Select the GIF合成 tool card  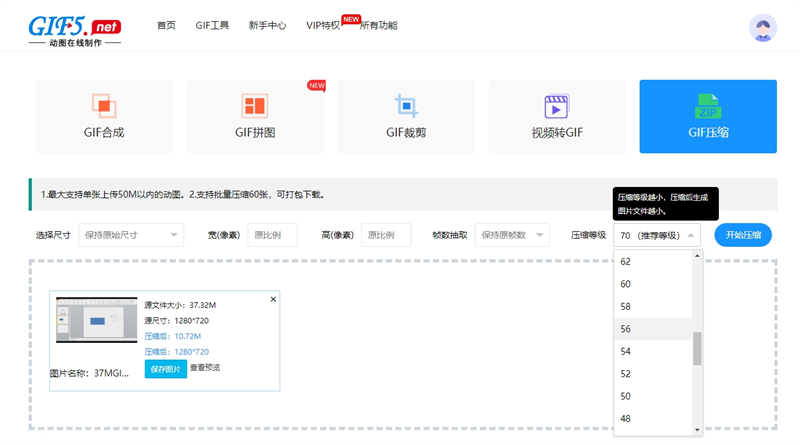coord(104,116)
